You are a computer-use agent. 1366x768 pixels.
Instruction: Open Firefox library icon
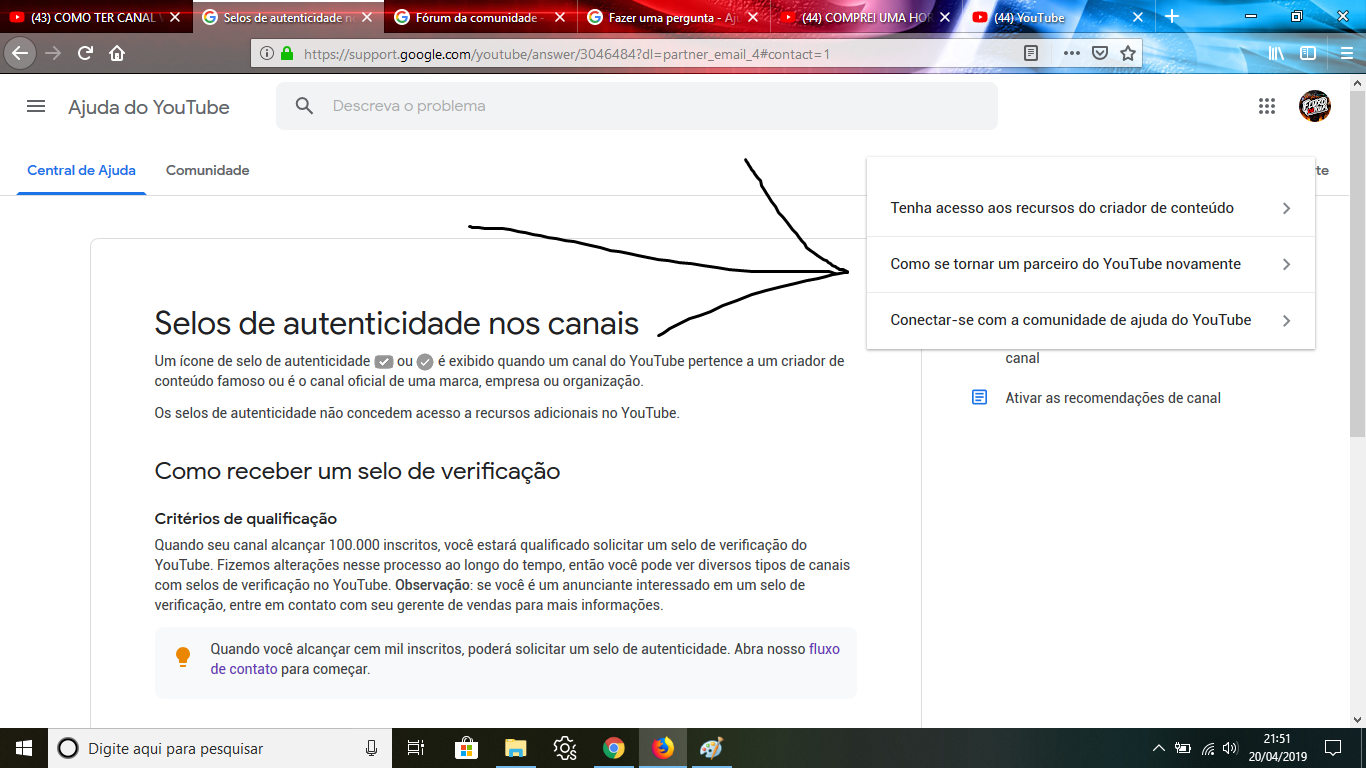[x=1276, y=54]
